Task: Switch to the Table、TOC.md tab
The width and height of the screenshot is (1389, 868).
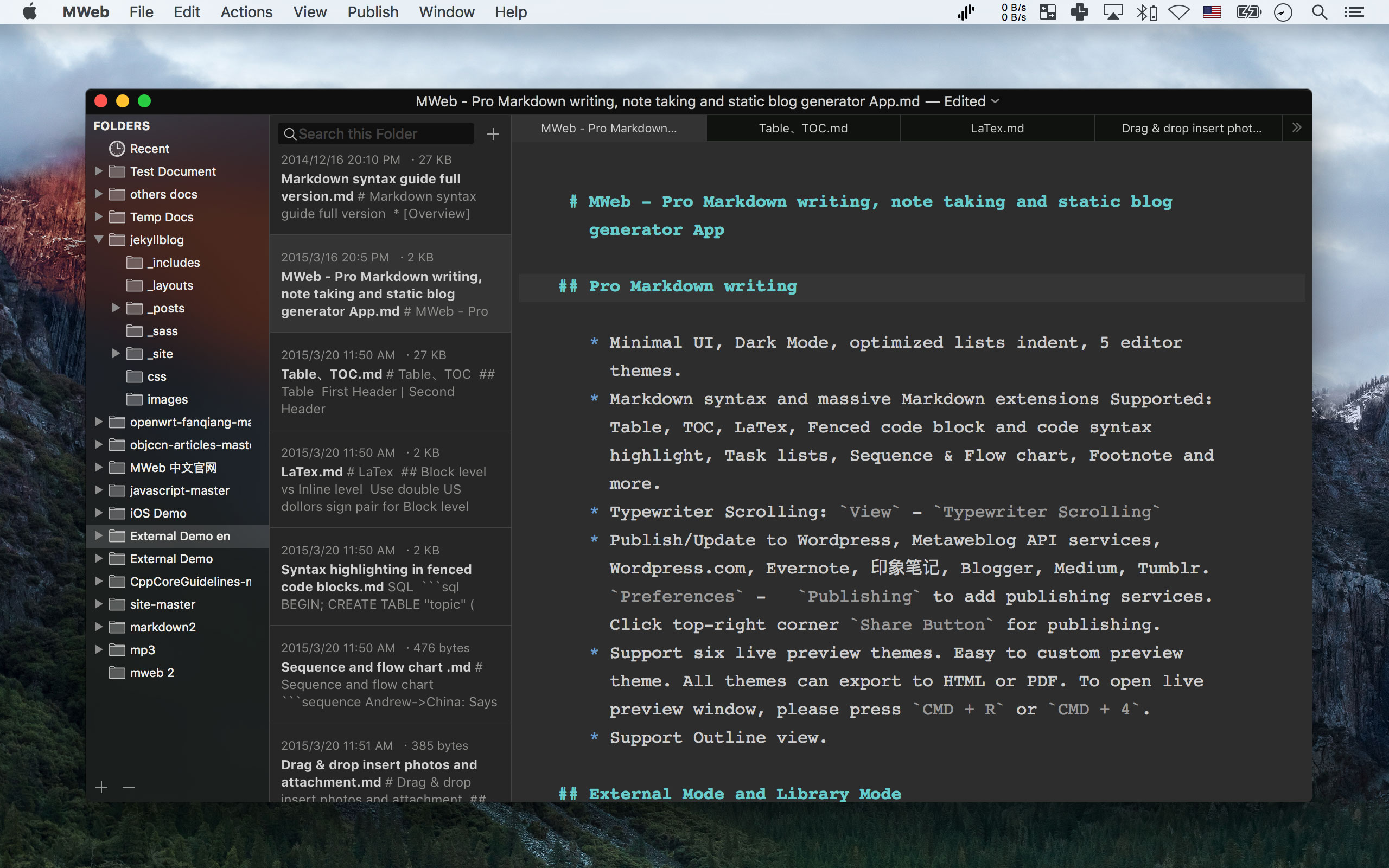Action: click(802, 128)
